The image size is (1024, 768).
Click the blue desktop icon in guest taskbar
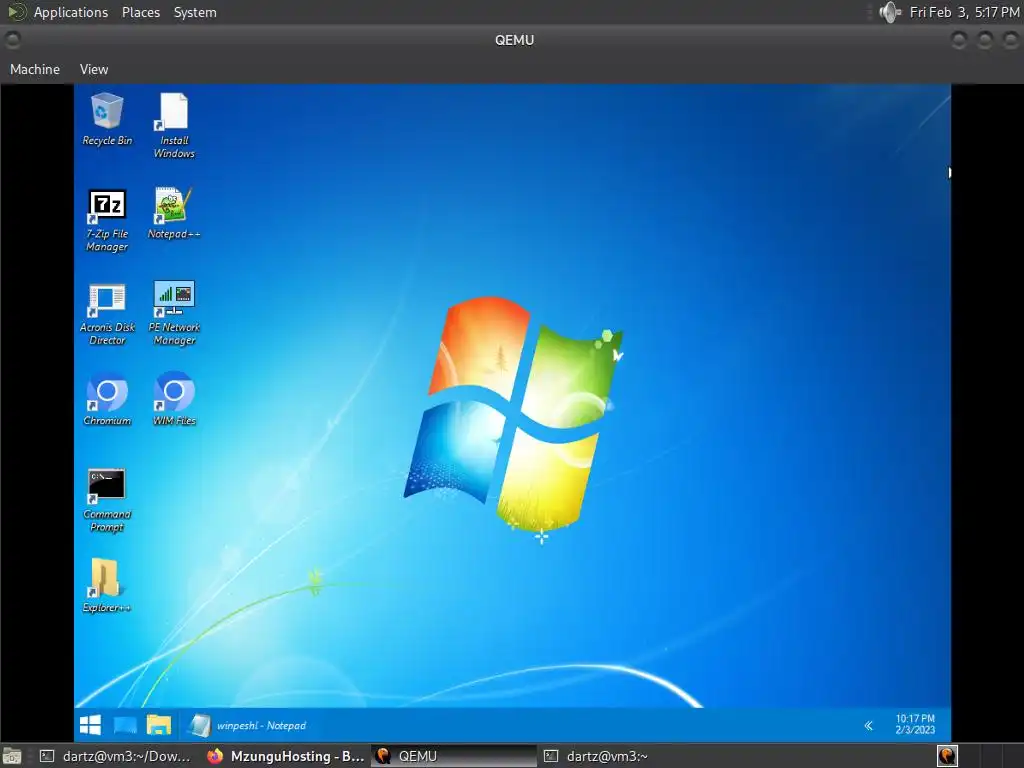125,725
